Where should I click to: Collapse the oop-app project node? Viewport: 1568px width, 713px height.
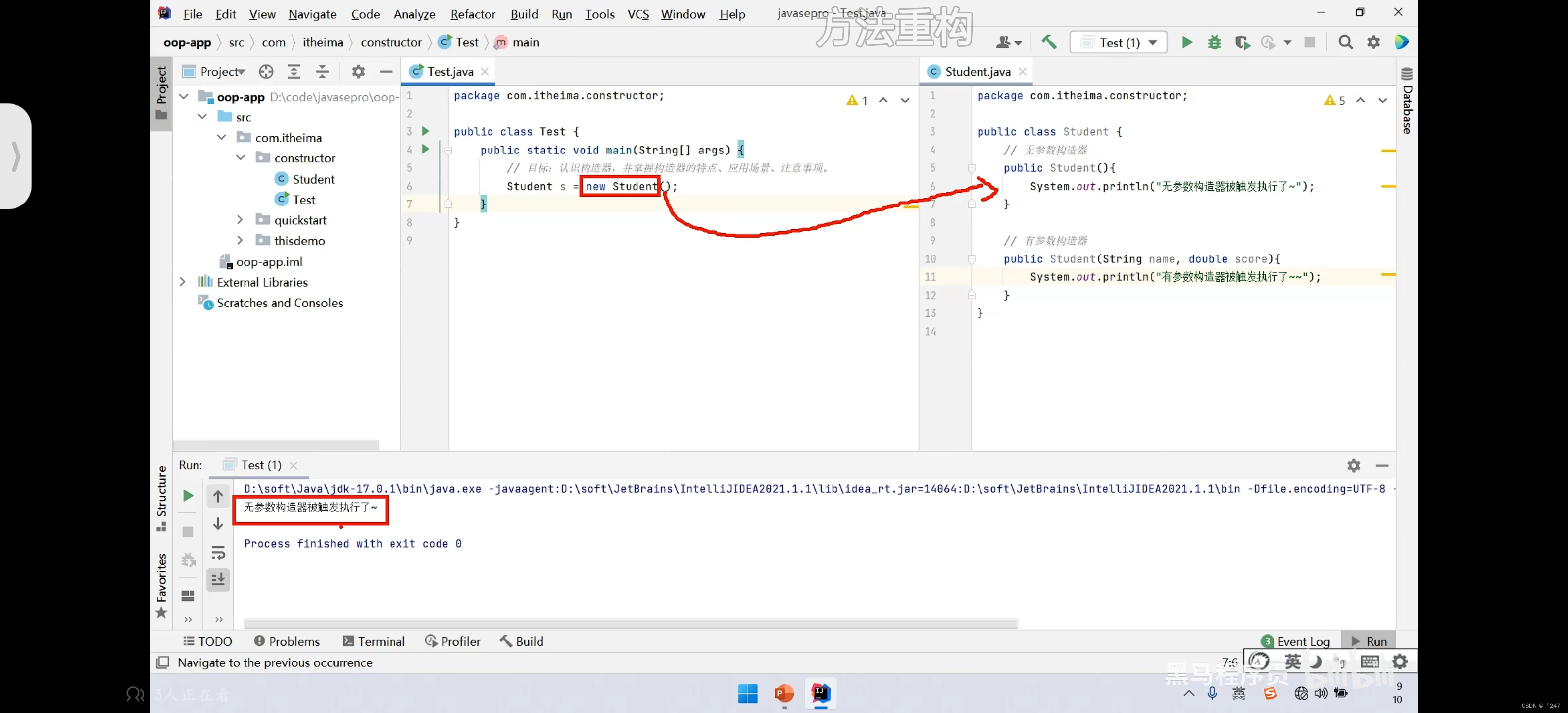[x=183, y=96]
